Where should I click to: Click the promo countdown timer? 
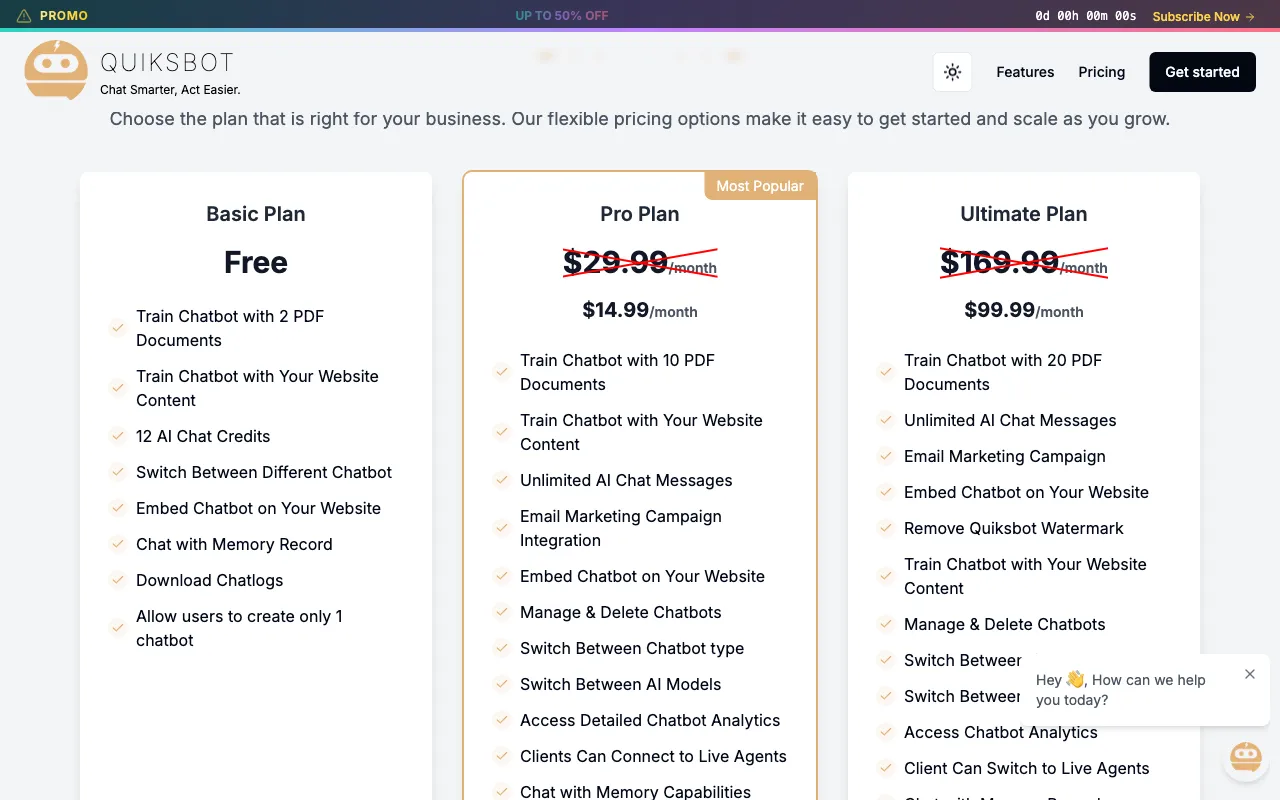pos(1085,16)
